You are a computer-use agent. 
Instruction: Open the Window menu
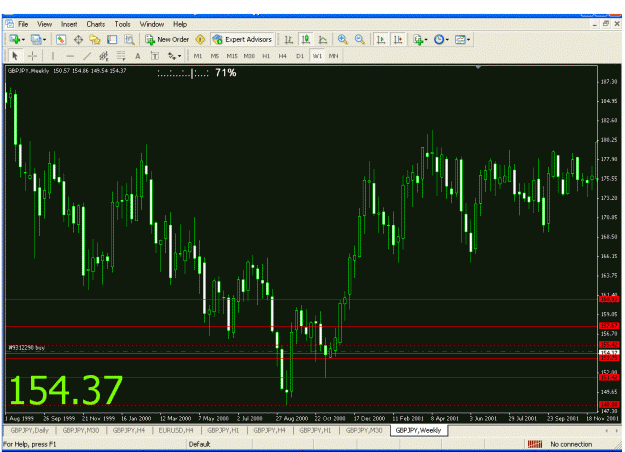click(x=152, y=24)
